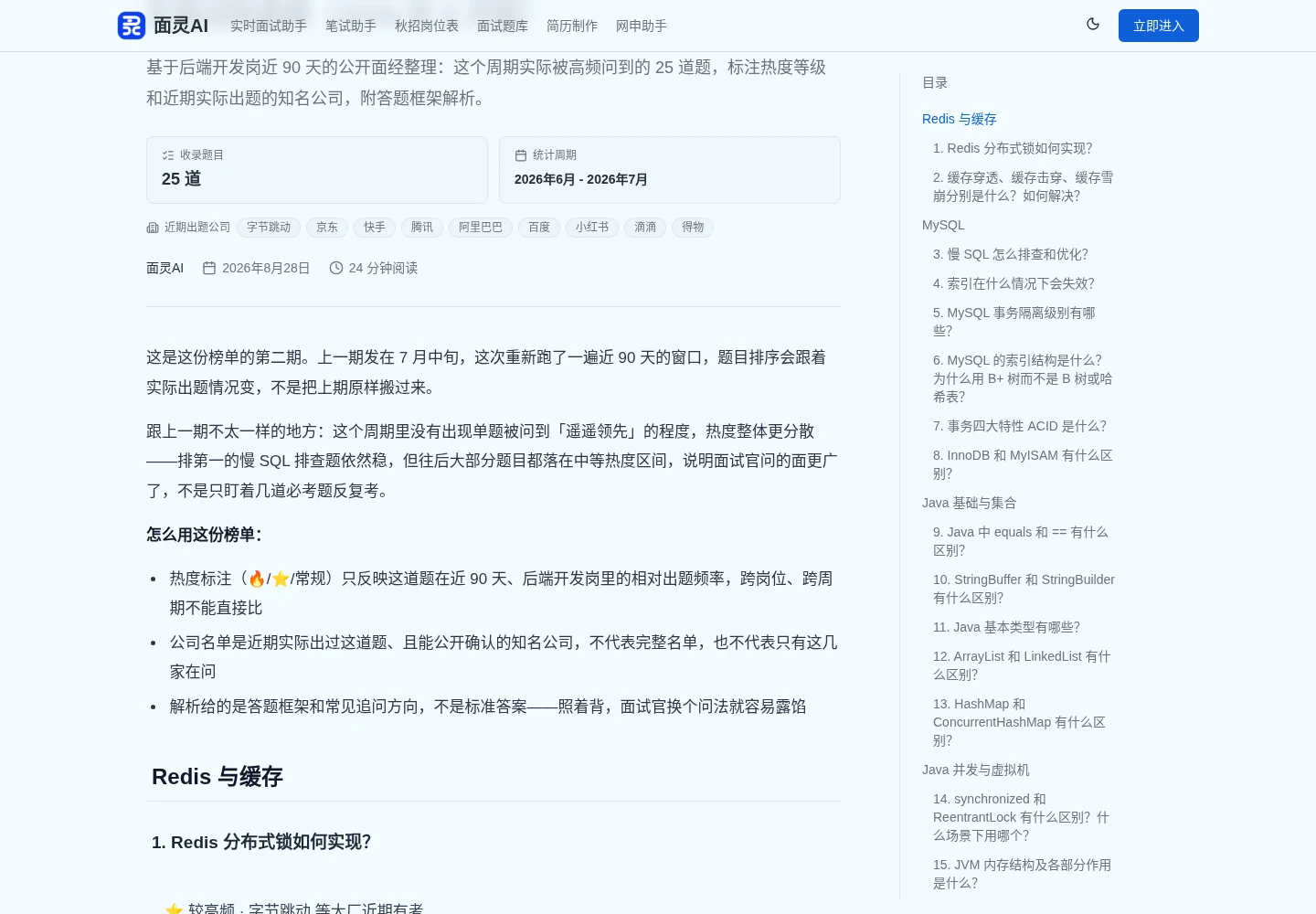Open TOC item 8. InnoDB 和 MyISAM 有什么区别?

1024,464
